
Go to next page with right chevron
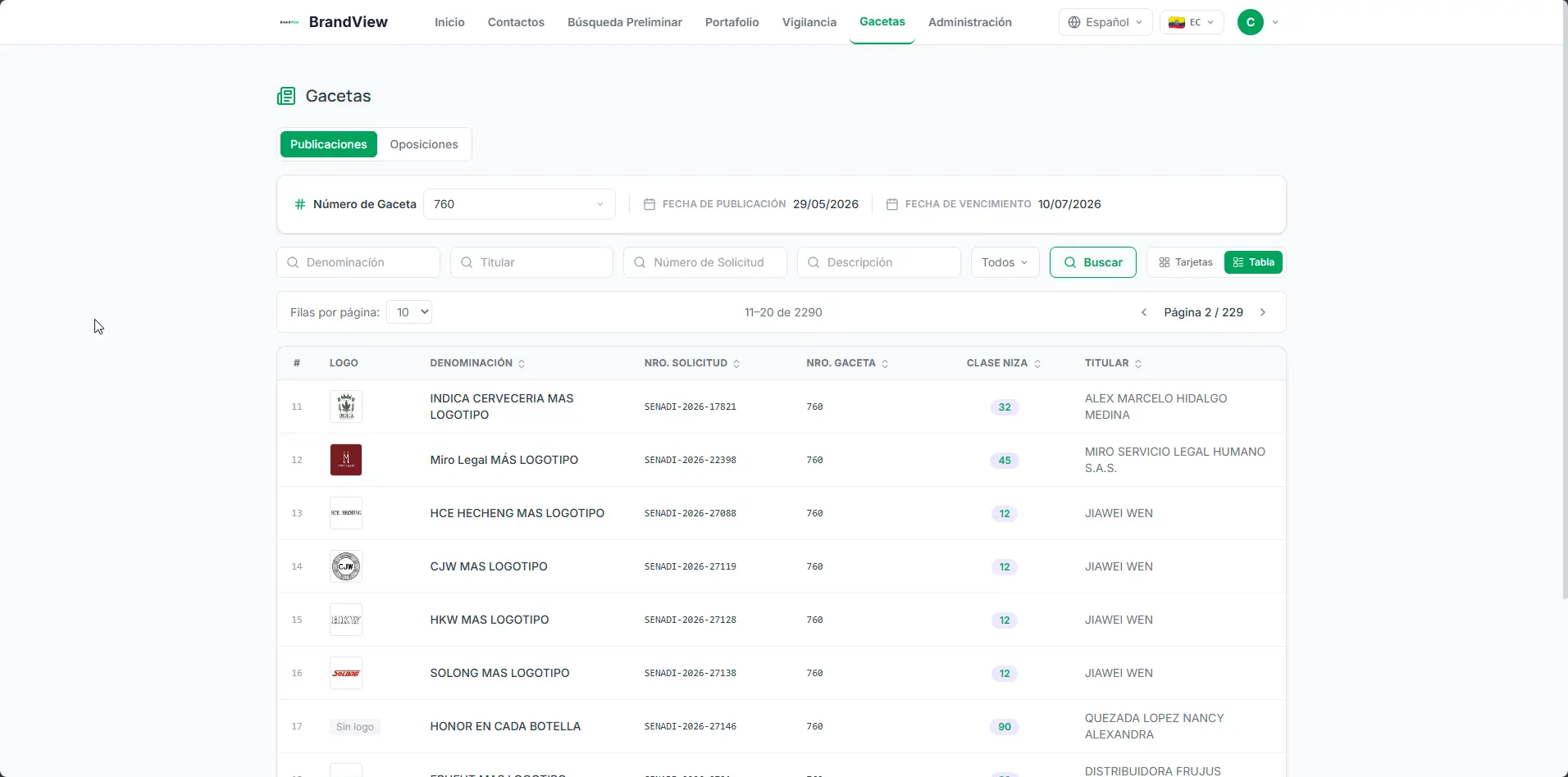[1263, 312]
